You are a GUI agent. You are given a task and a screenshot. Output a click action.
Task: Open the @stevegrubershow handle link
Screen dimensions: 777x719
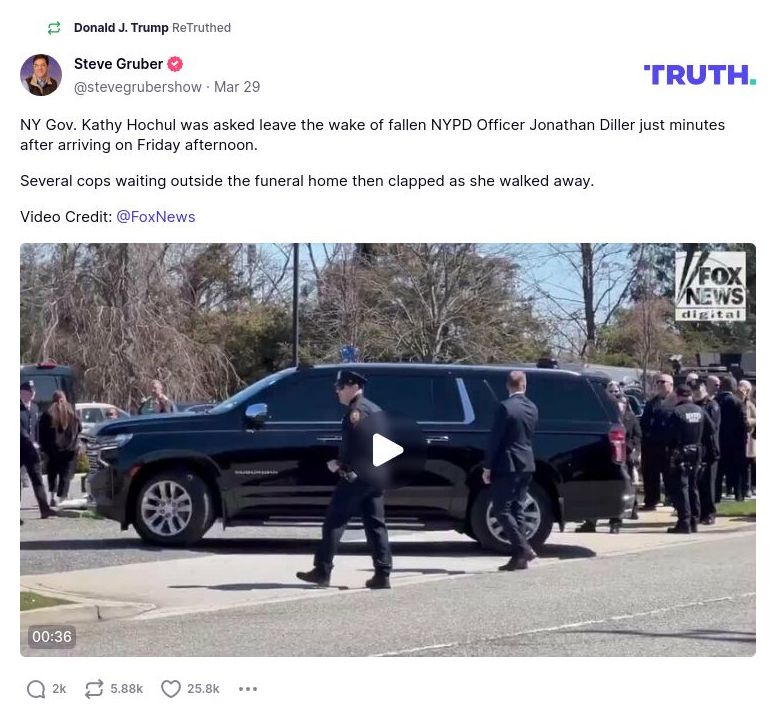click(x=138, y=87)
